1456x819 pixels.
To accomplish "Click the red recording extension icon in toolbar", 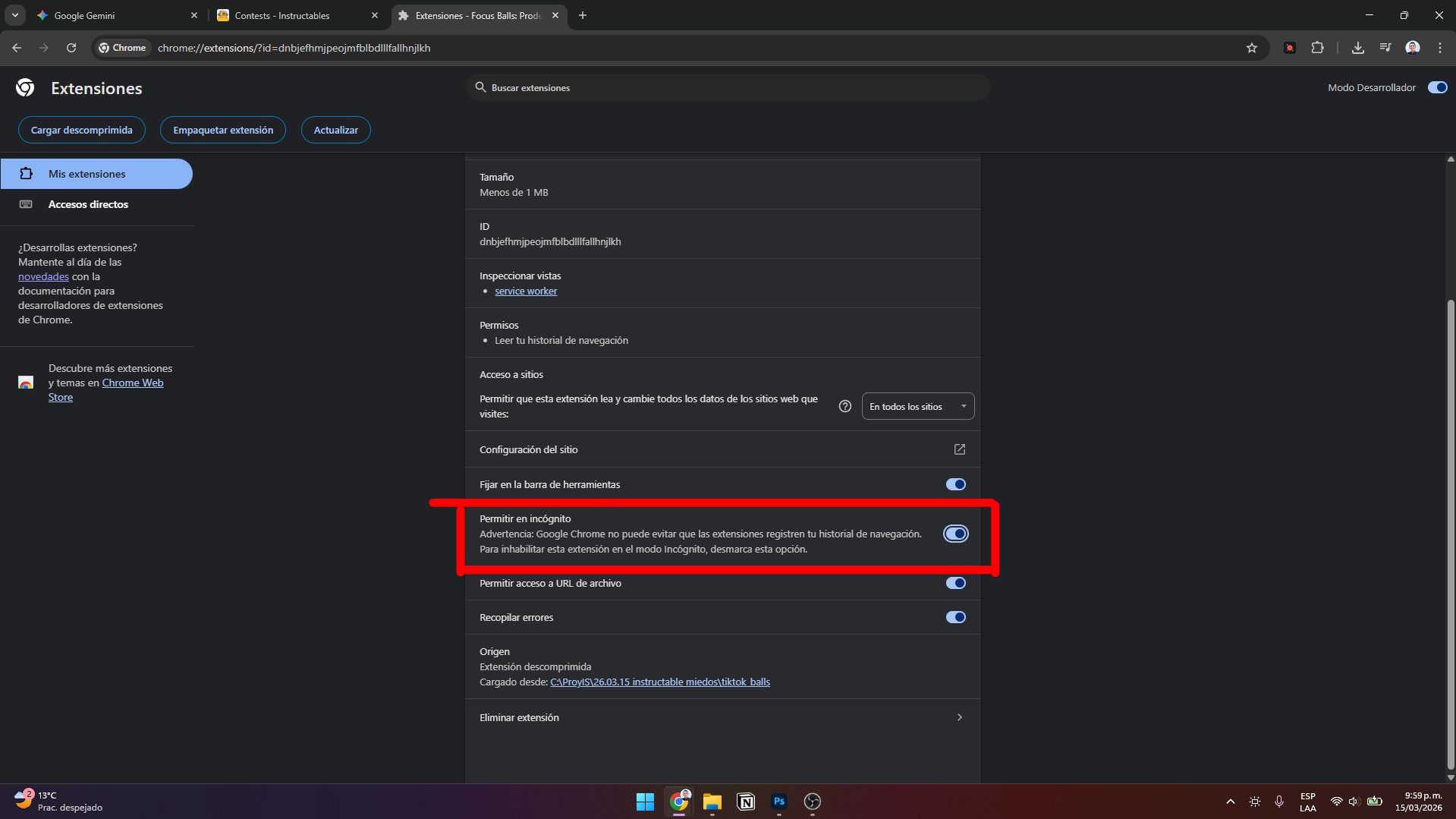I will pyautogui.click(x=1290, y=48).
